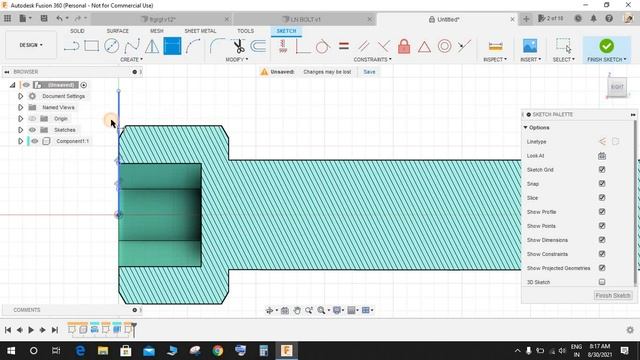Screen dimensions: 640x360
Task: Click the Undo arrow
Action: tap(60, 18)
